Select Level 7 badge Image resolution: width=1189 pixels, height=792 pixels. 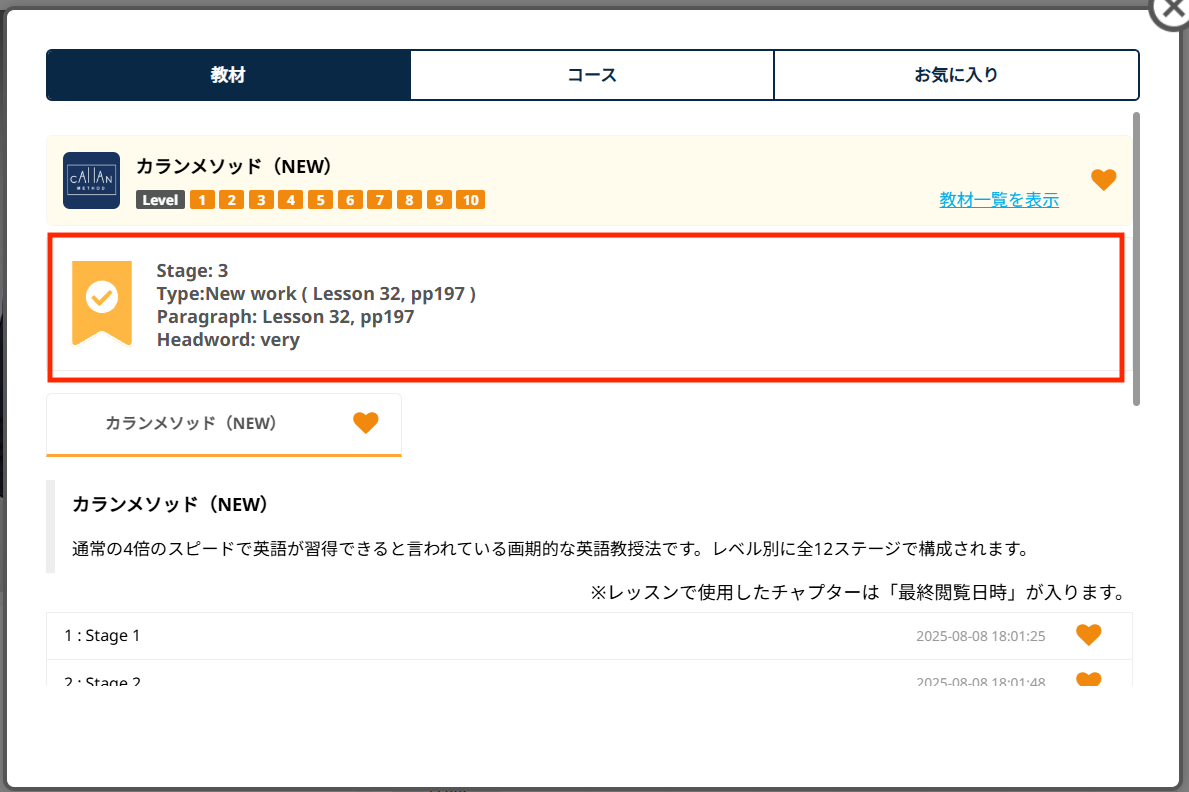pos(379,200)
